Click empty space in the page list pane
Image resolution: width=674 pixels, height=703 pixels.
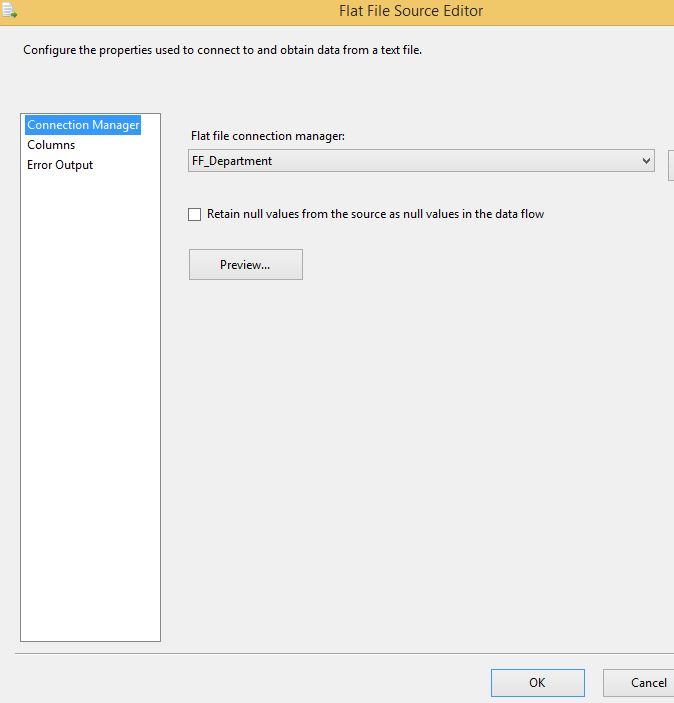tap(90, 400)
